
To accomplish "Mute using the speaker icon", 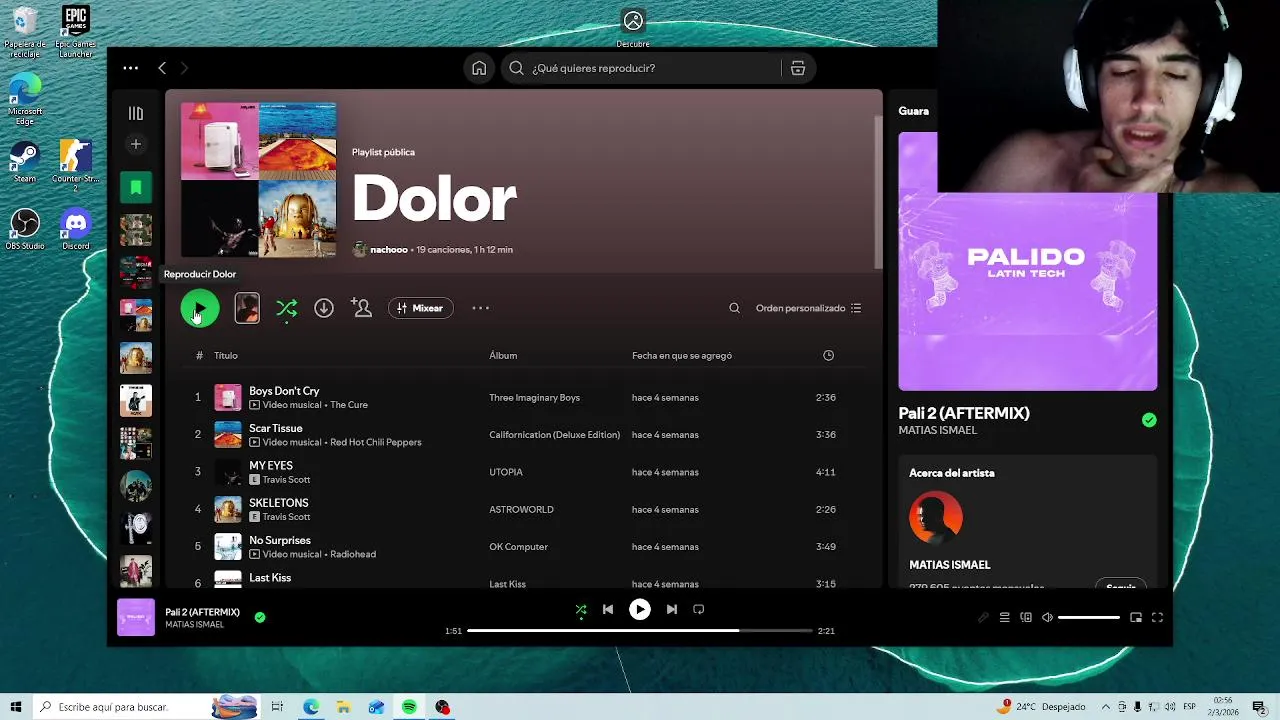I will (1047, 618).
